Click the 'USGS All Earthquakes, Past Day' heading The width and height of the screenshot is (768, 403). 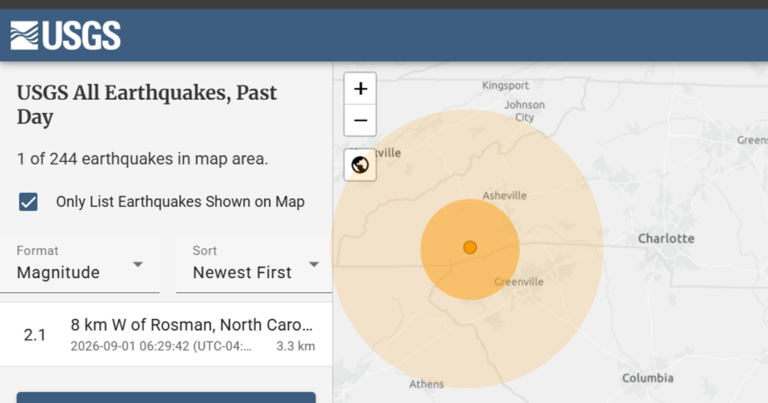tap(147, 104)
